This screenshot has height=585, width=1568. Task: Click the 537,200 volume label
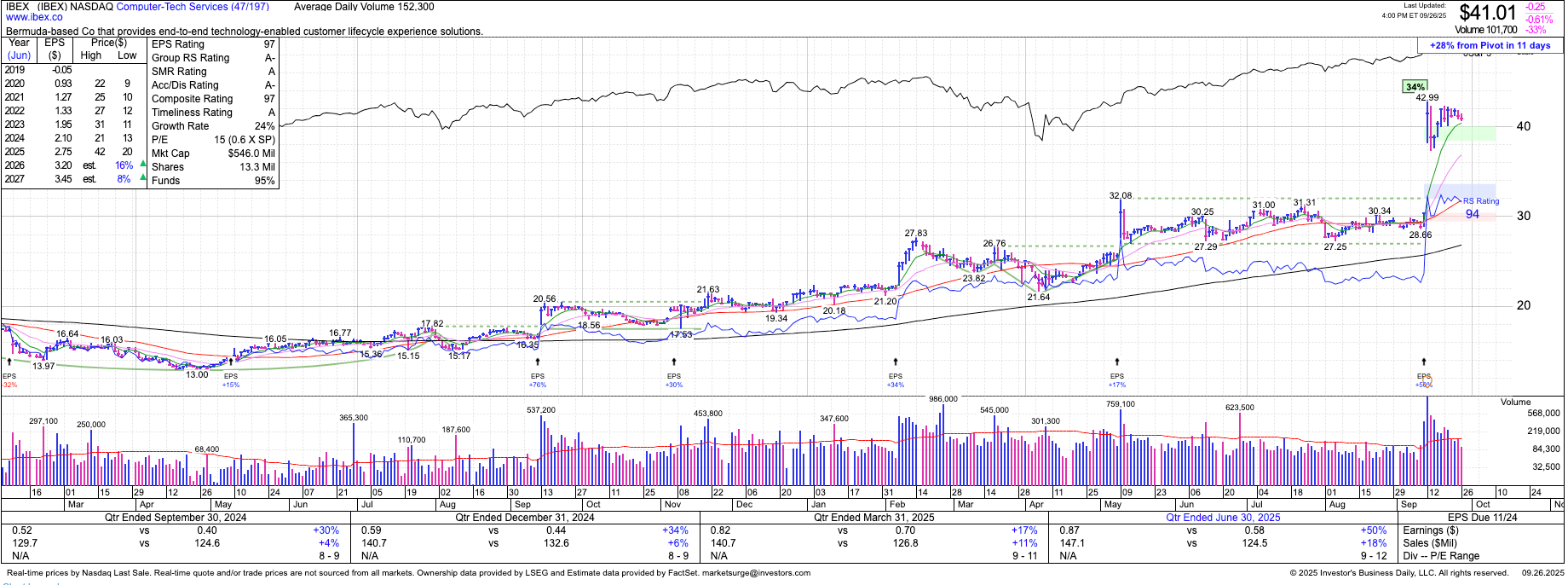coord(541,410)
